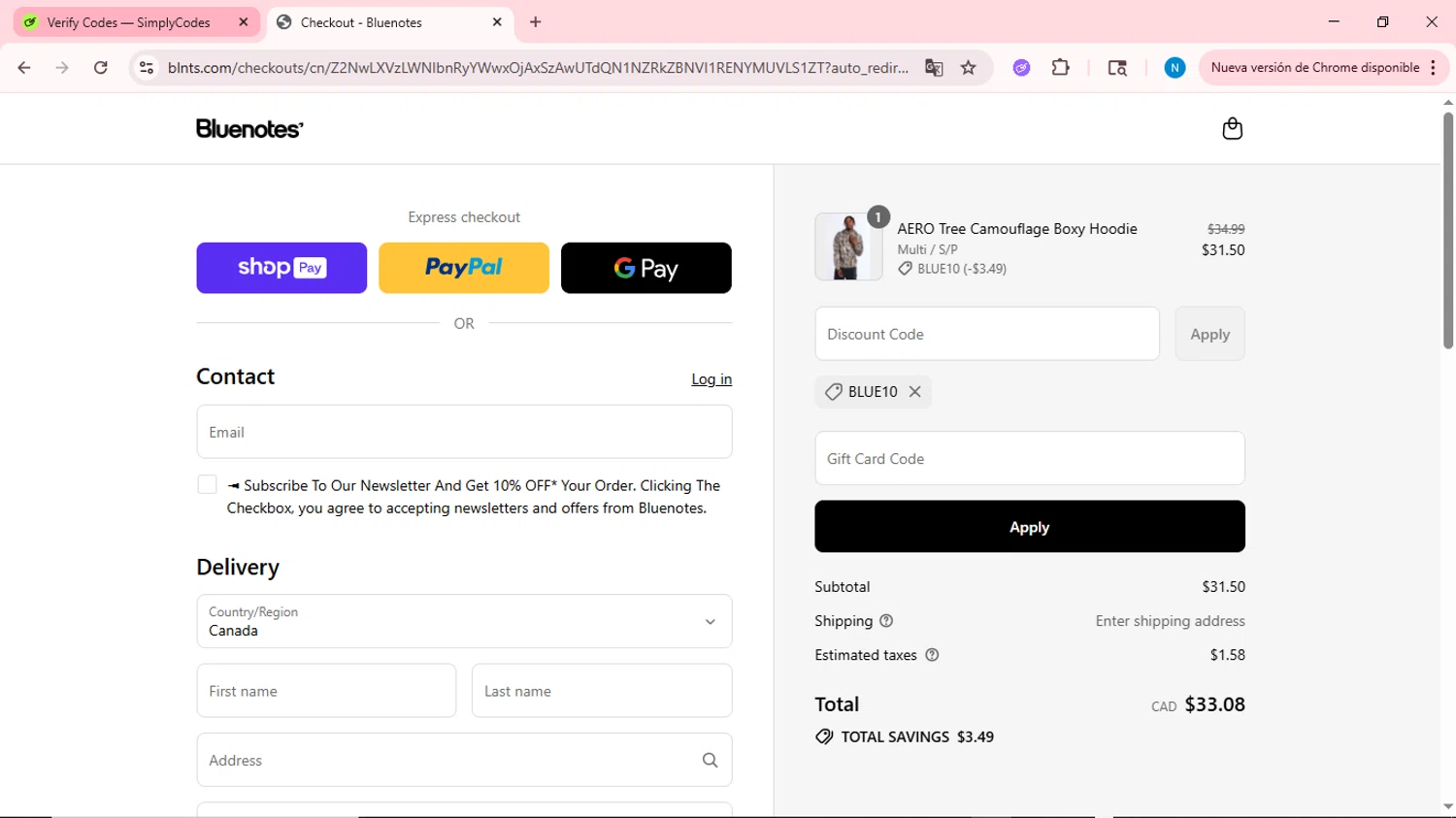Click the address search magnifier icon
The width and height of the screenshot is (1456, 818).
point(710,760)
